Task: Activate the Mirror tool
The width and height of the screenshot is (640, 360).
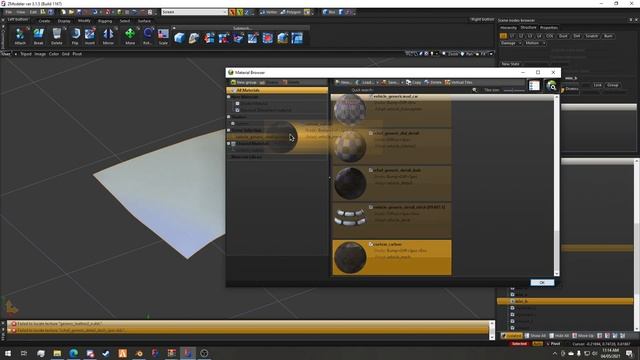Action: click(108, 36)
